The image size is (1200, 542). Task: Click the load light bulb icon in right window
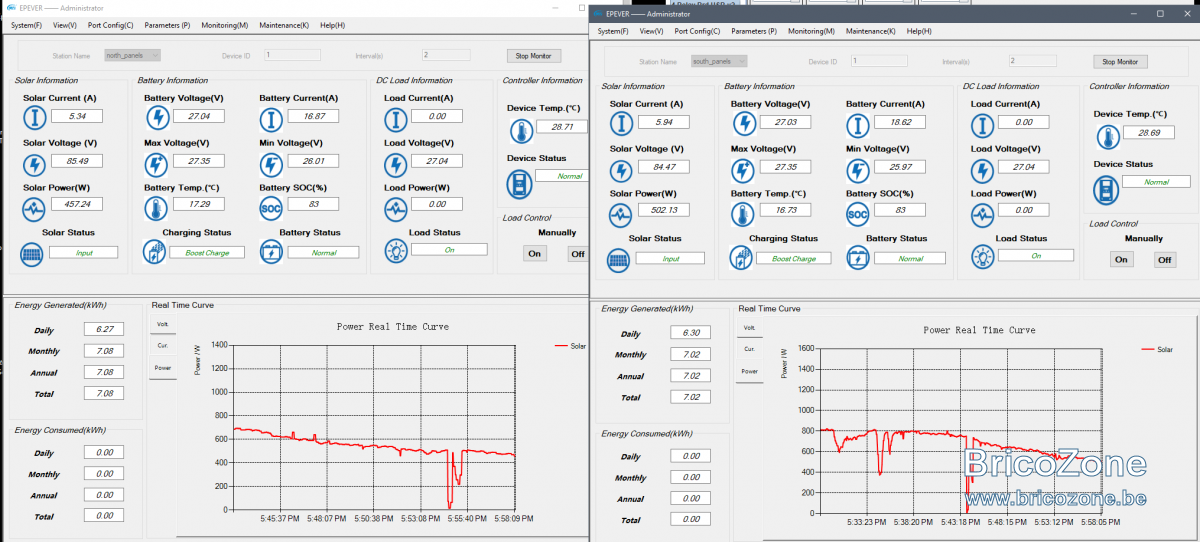(x=983, y=256)
